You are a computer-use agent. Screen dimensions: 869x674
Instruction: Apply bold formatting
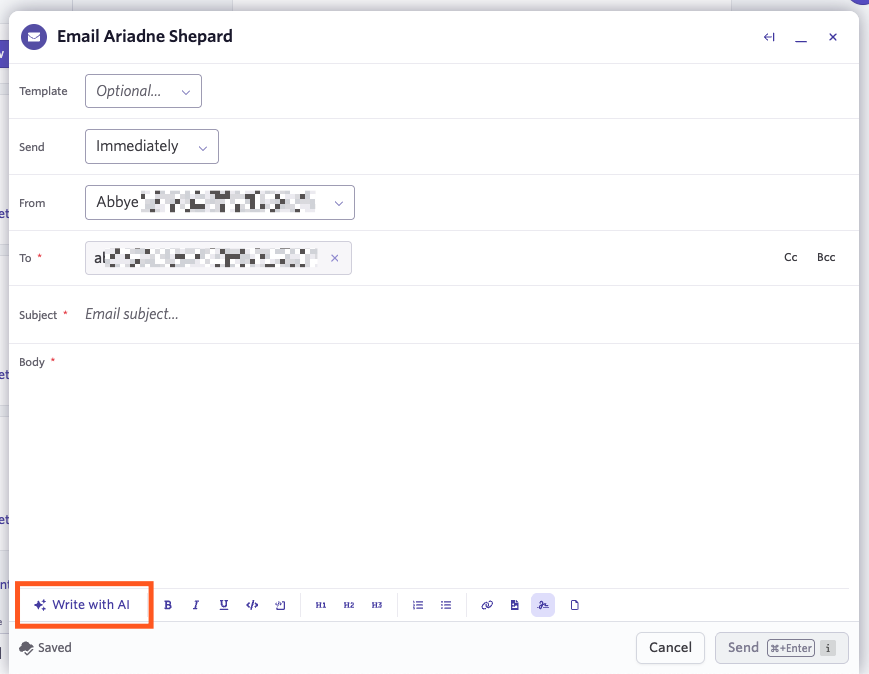(x=168, y=605)
